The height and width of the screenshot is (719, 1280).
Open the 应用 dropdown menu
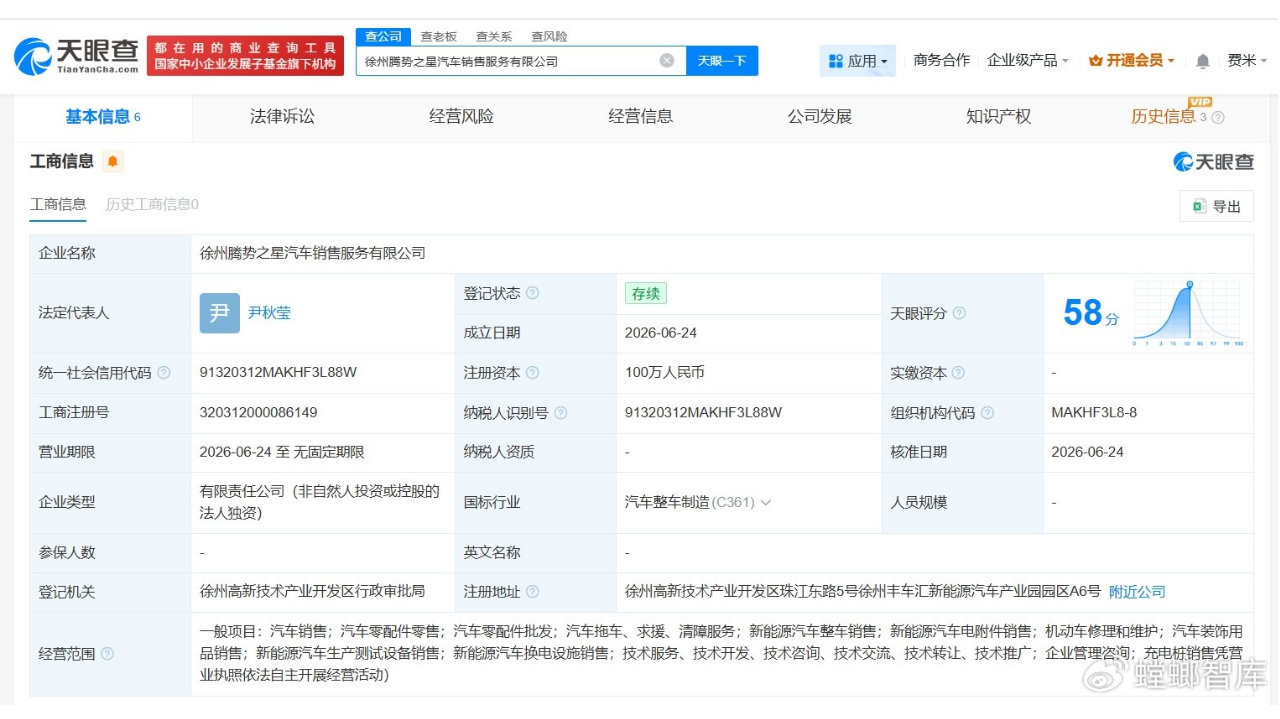pyautogui.click(x=858, y=61)
